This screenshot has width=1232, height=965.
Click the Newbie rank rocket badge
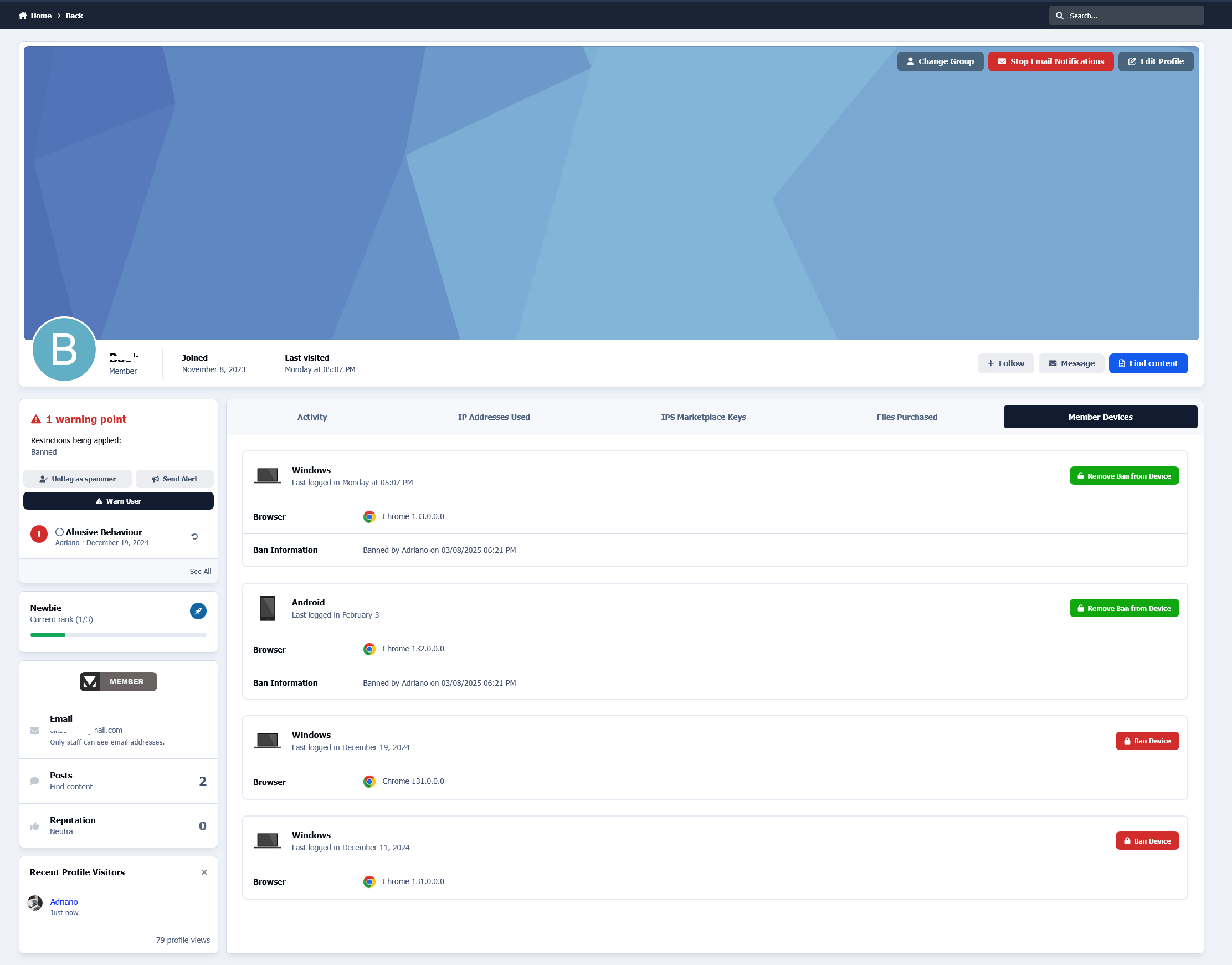(198, 611)
